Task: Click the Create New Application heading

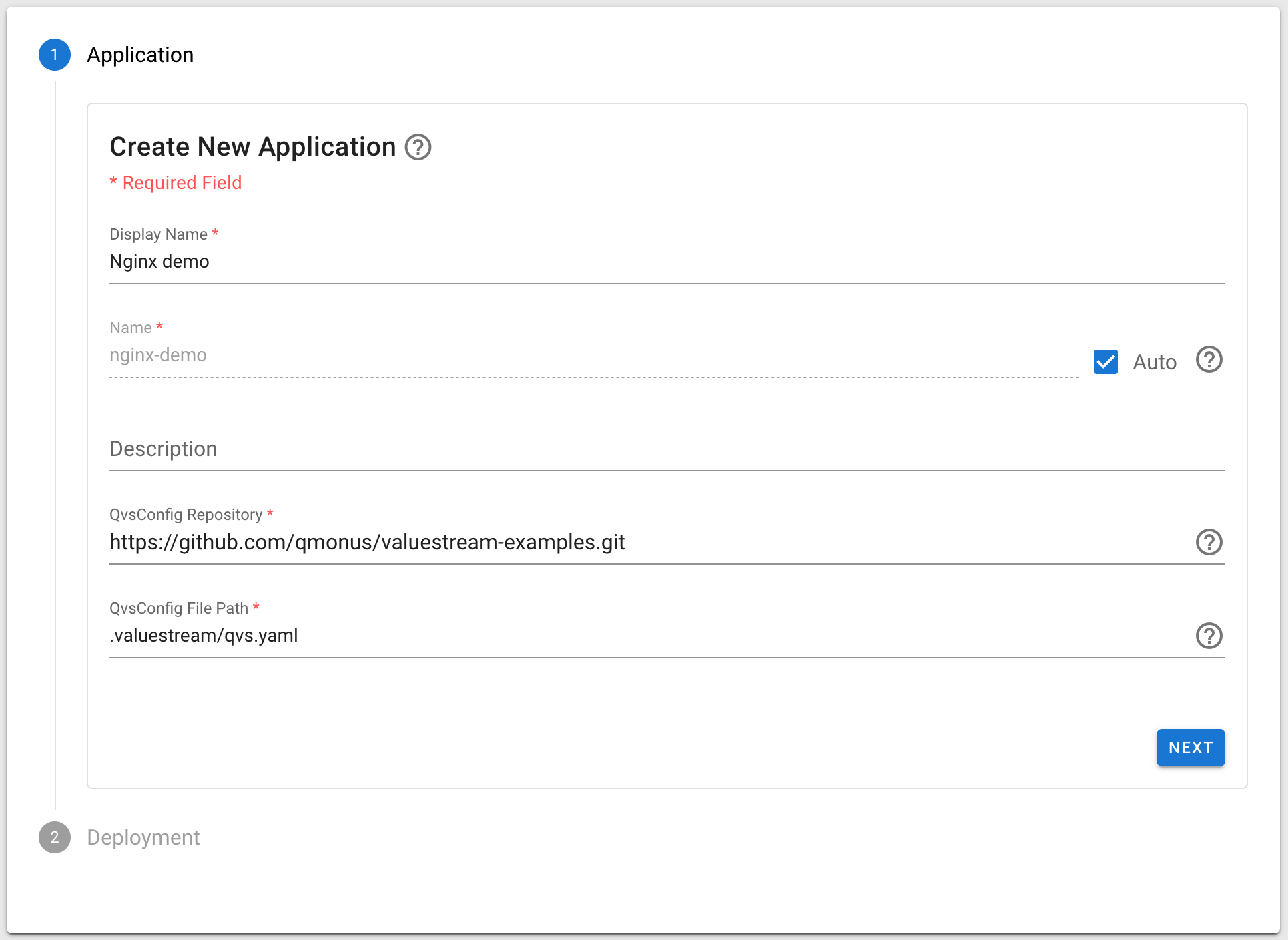Action: pos(253,147)
